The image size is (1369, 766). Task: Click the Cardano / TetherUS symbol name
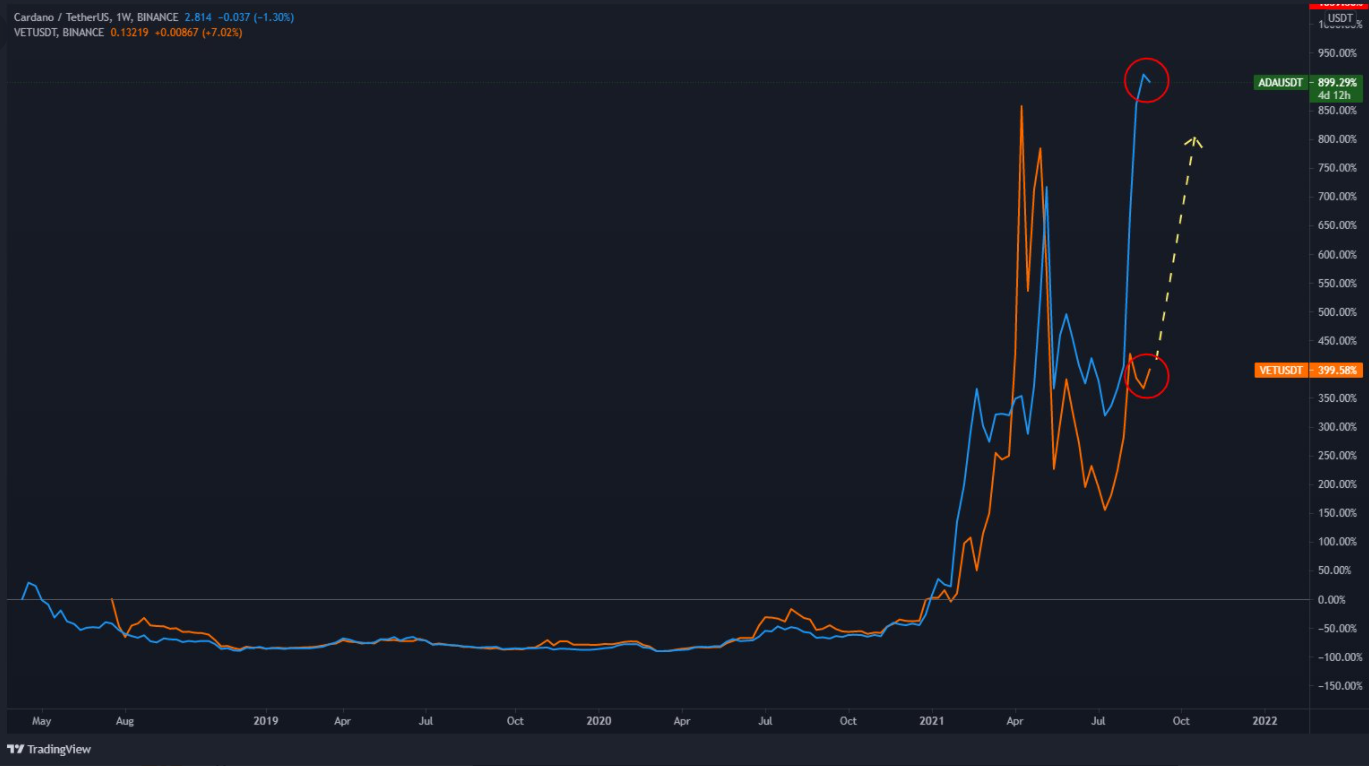[x=60, y=17]
